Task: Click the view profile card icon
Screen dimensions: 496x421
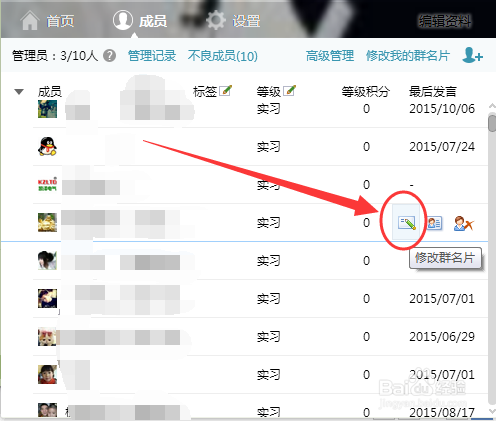Action: click(x=435, y=223)
